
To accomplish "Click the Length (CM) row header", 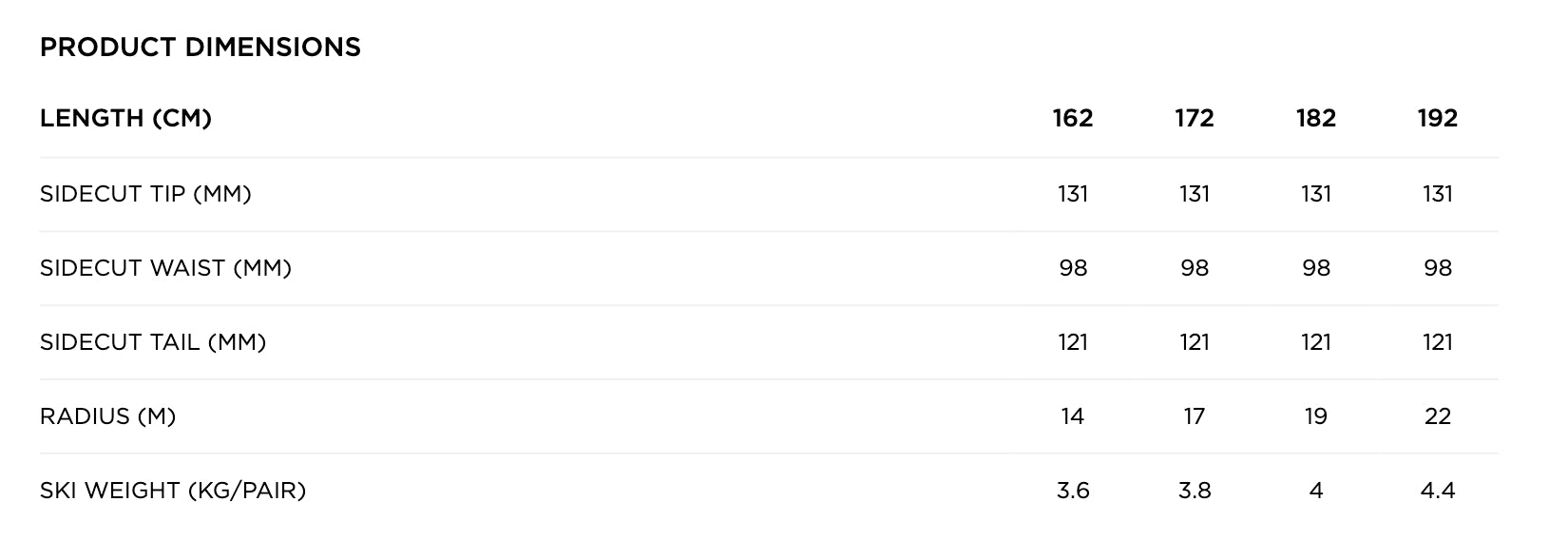I will click(x=125, y=119).
